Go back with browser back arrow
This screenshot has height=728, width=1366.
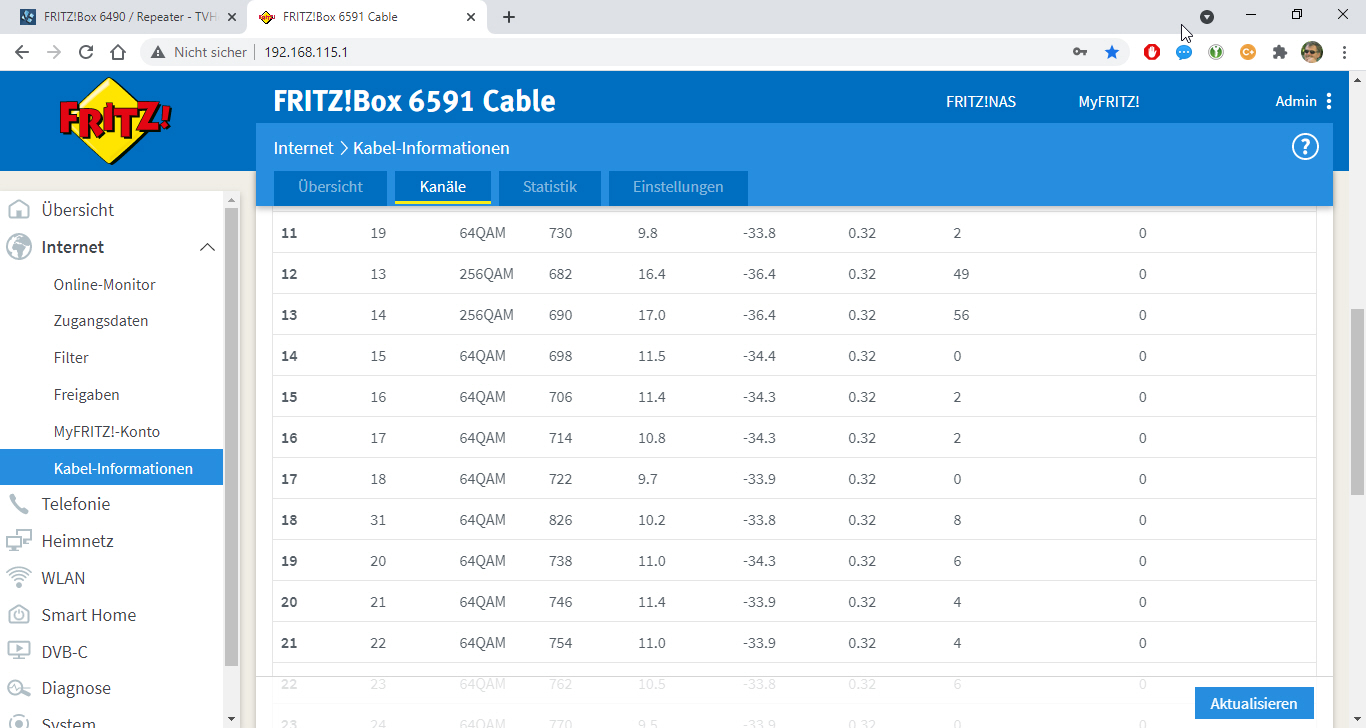pos(22,52)
